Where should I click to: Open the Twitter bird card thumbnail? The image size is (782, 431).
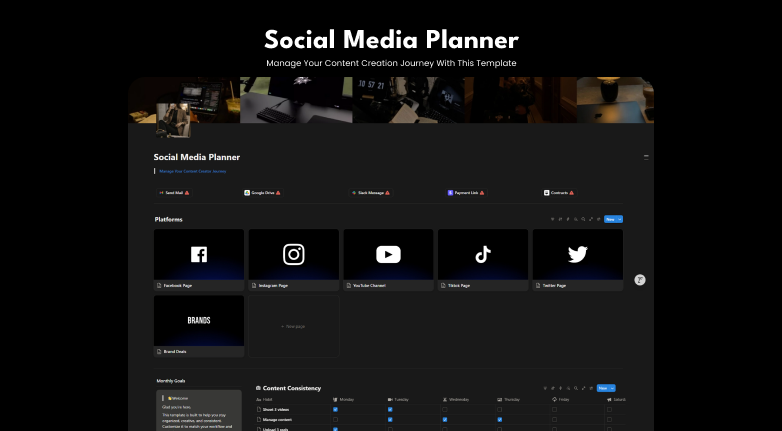click(578, 254)
